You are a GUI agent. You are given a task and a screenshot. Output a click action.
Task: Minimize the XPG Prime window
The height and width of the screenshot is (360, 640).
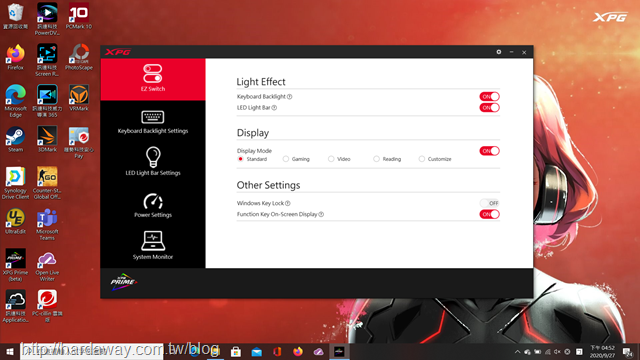click(511, 52)
